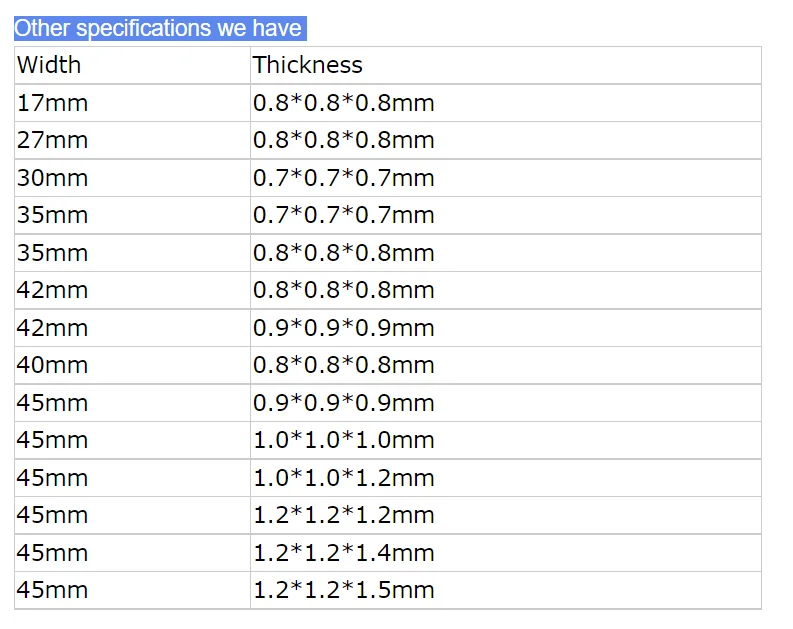The height and width of the screenshot is (629, 793).
Task: Select the 30mm width cell
Action: tap(52, 178)
